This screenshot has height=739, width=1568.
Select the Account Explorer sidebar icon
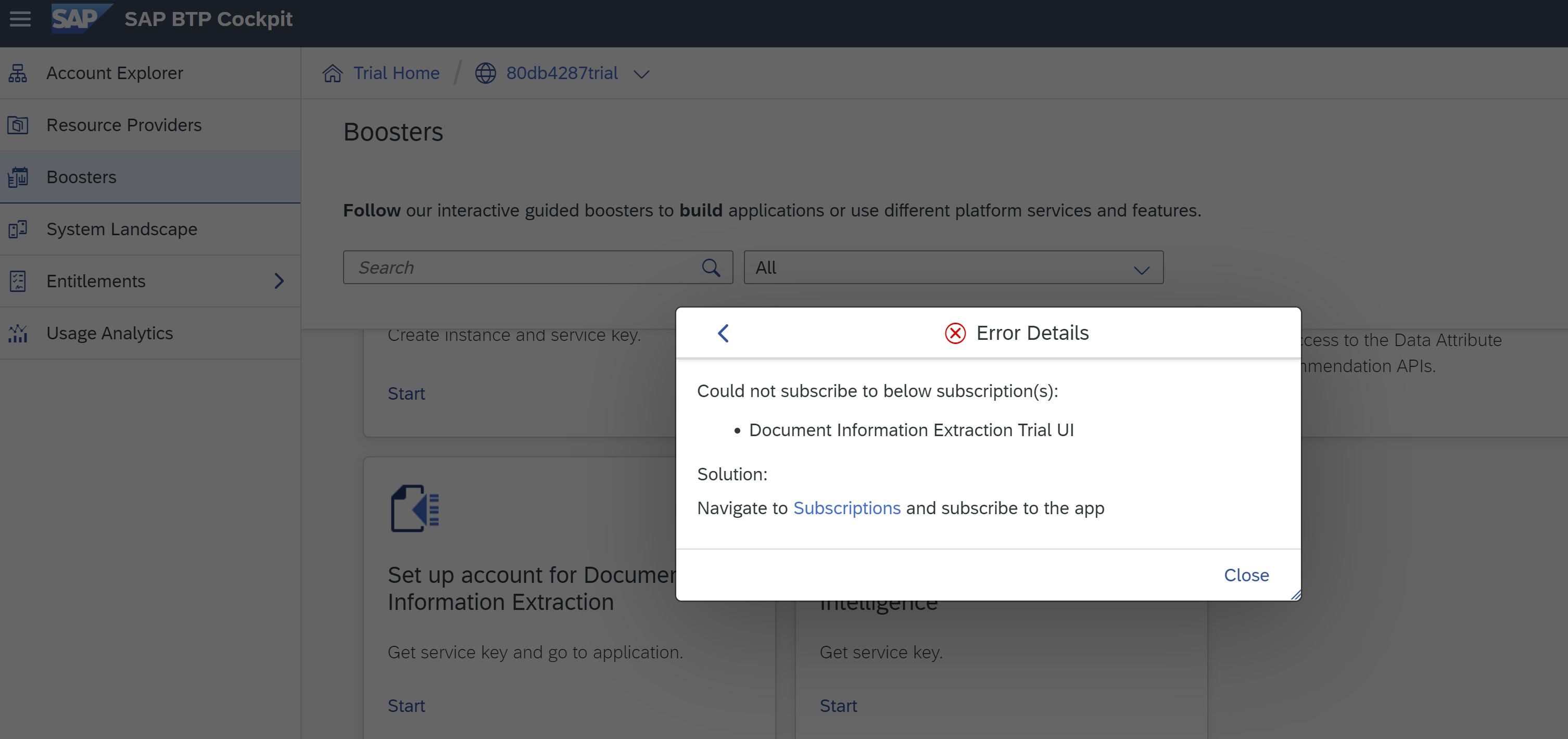18,72
